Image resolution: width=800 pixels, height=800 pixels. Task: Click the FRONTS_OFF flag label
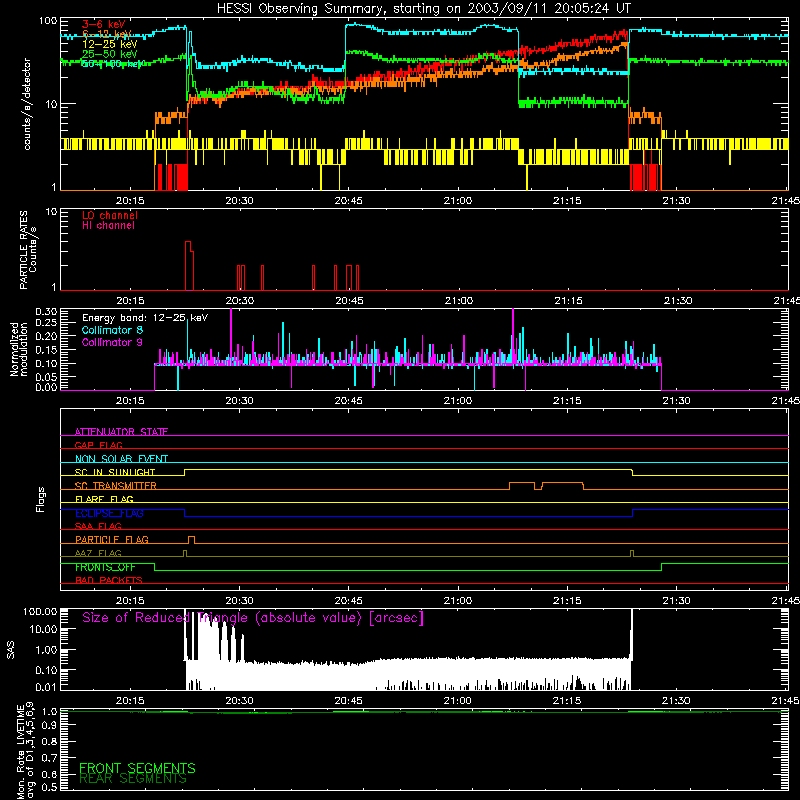[x=105, y=567]
